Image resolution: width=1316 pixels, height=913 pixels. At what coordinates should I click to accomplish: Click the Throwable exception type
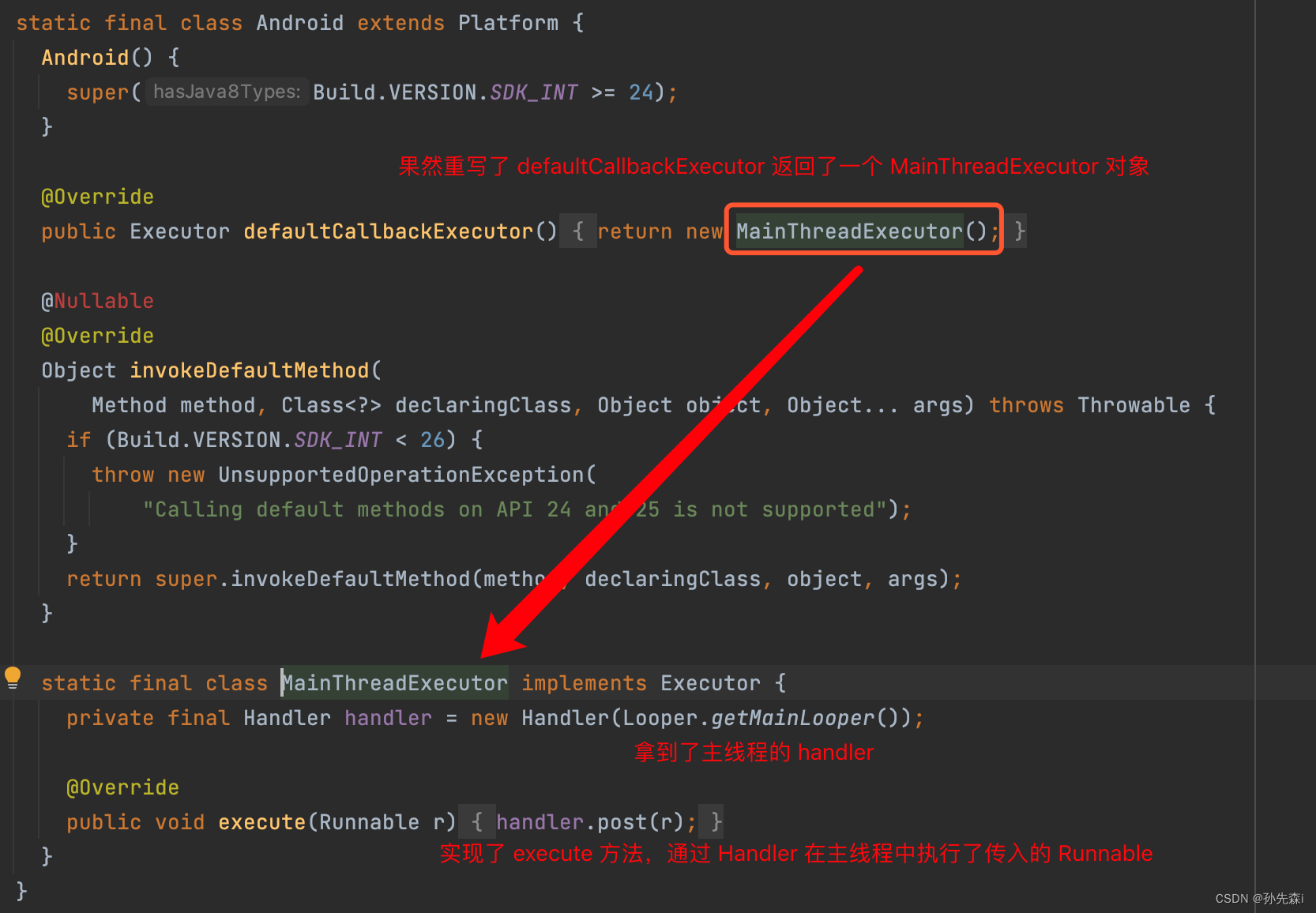click(1134, 405)
